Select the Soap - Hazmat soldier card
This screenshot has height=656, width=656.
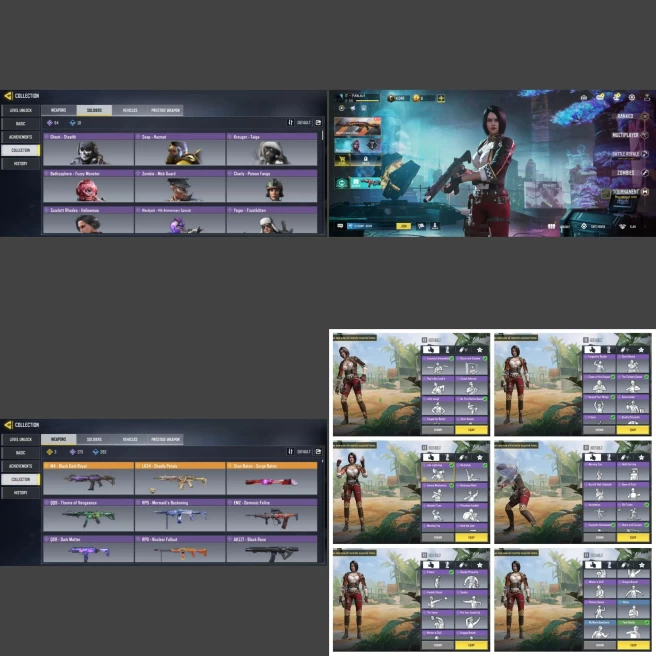coord(180,149)
